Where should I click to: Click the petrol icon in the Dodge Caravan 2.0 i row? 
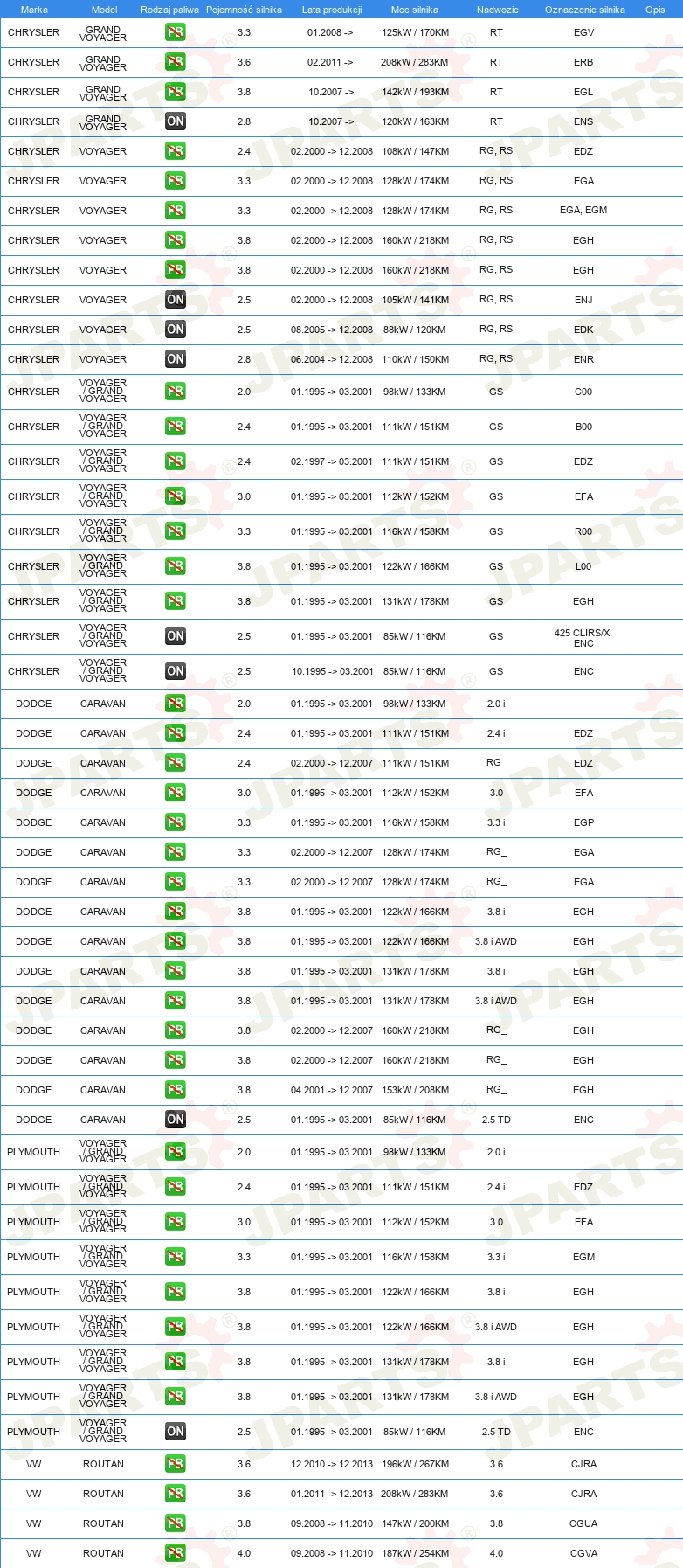(176, 704)
